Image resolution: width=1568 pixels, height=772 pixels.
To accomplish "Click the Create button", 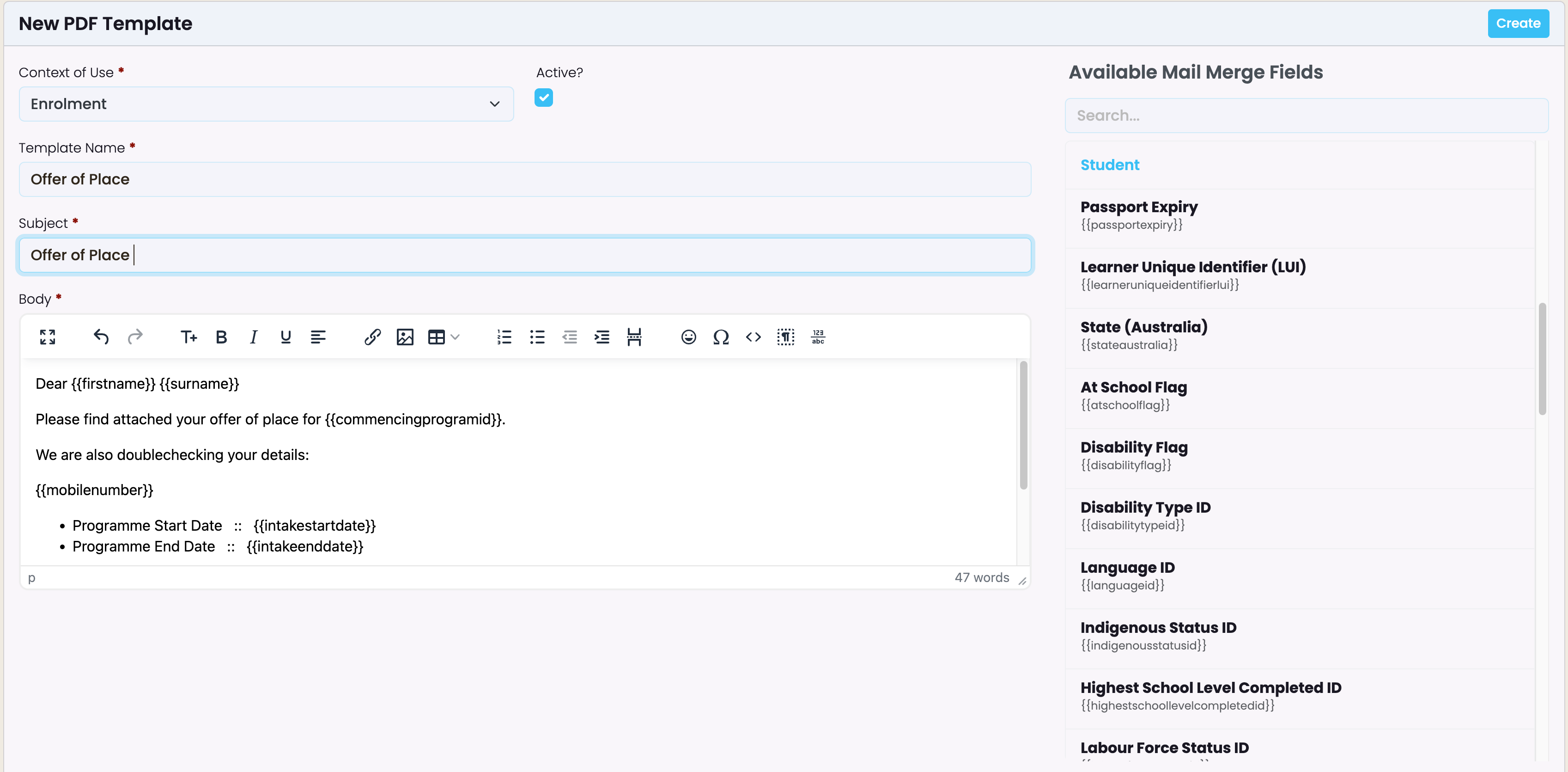I will tap(1518, 23).
